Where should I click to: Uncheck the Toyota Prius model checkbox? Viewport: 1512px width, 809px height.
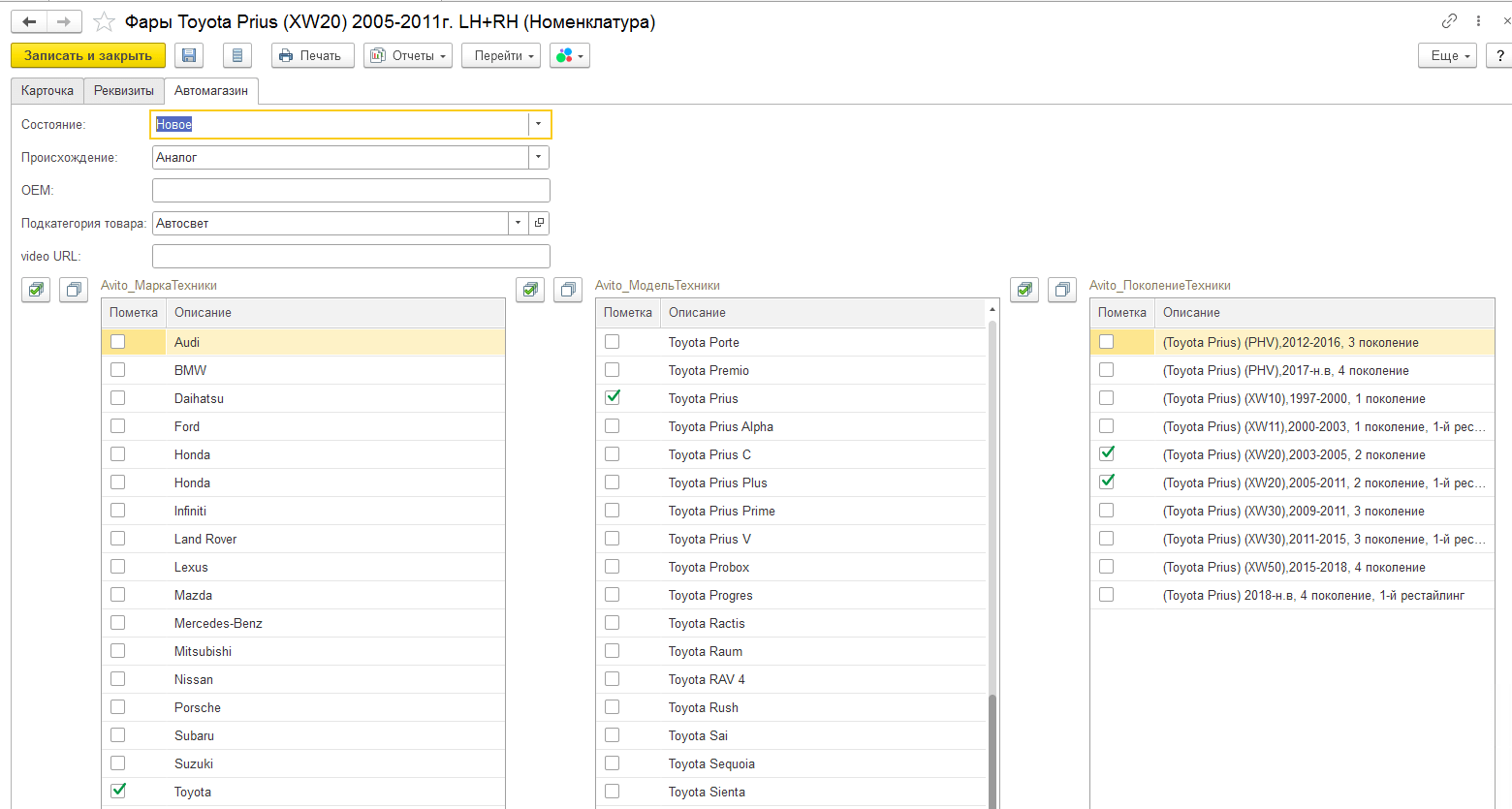[613, 397]
